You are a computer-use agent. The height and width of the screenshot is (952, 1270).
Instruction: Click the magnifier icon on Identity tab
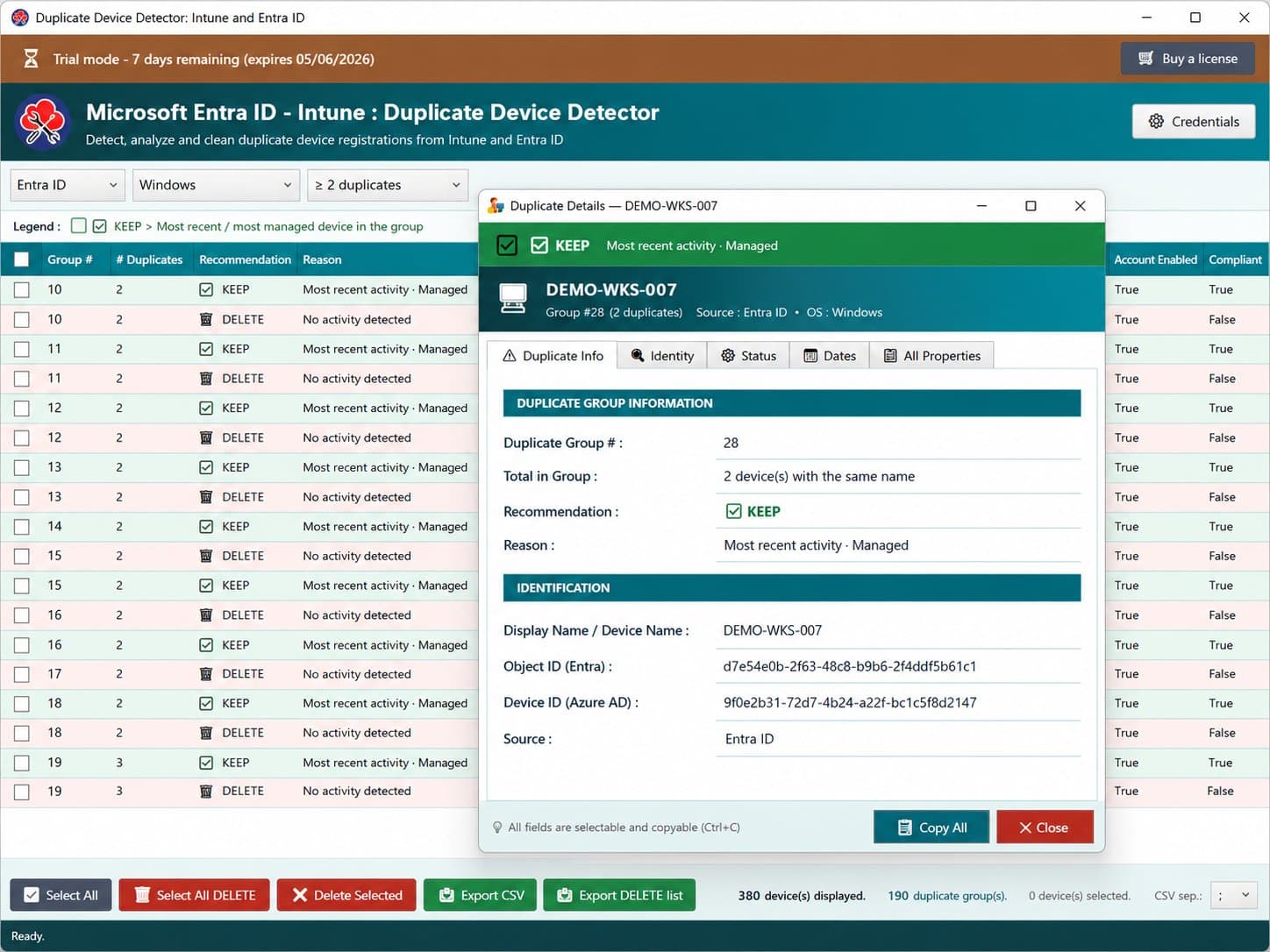(x=638, y=356)
